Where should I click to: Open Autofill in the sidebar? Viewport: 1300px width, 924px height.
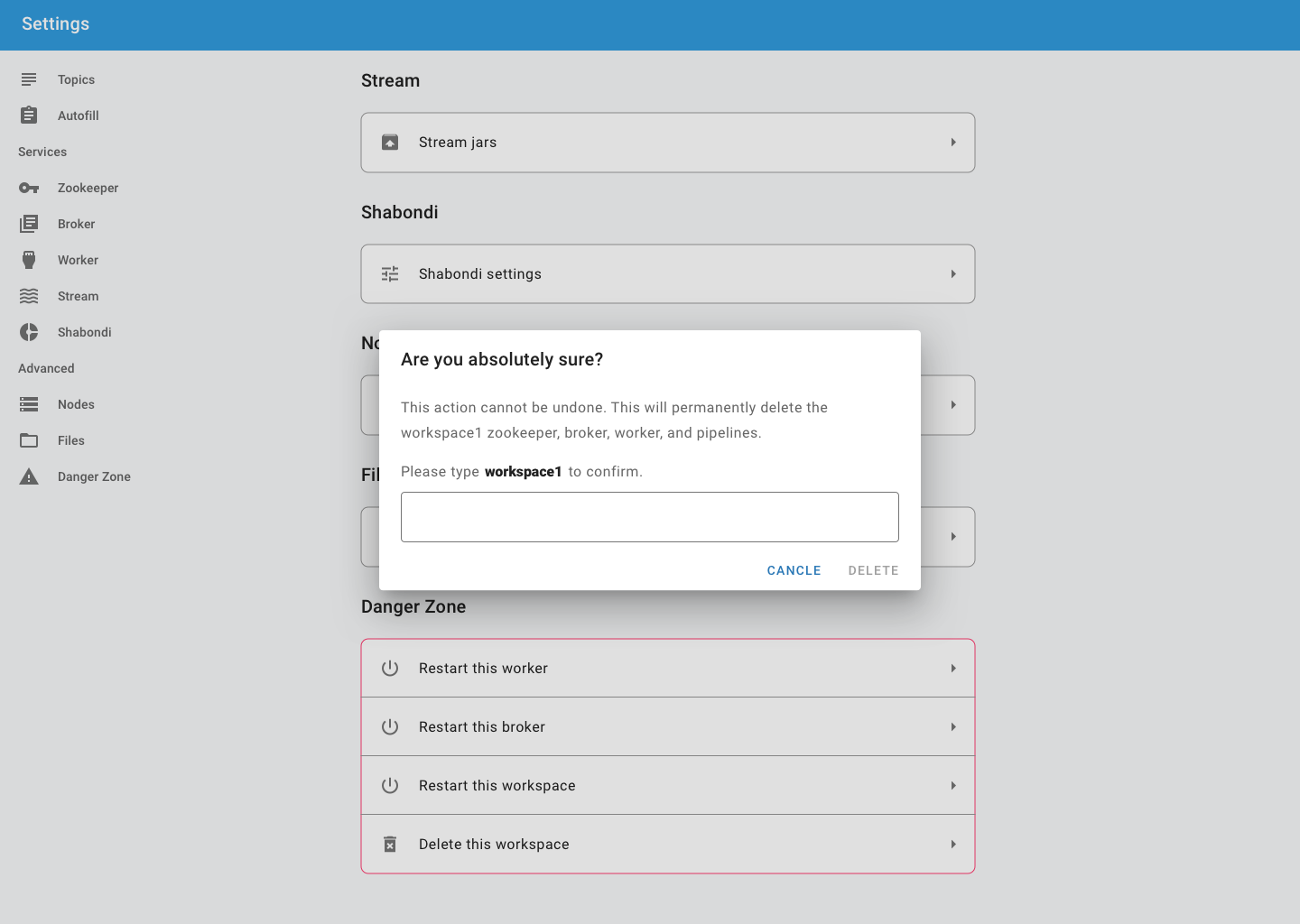point(79,115)
